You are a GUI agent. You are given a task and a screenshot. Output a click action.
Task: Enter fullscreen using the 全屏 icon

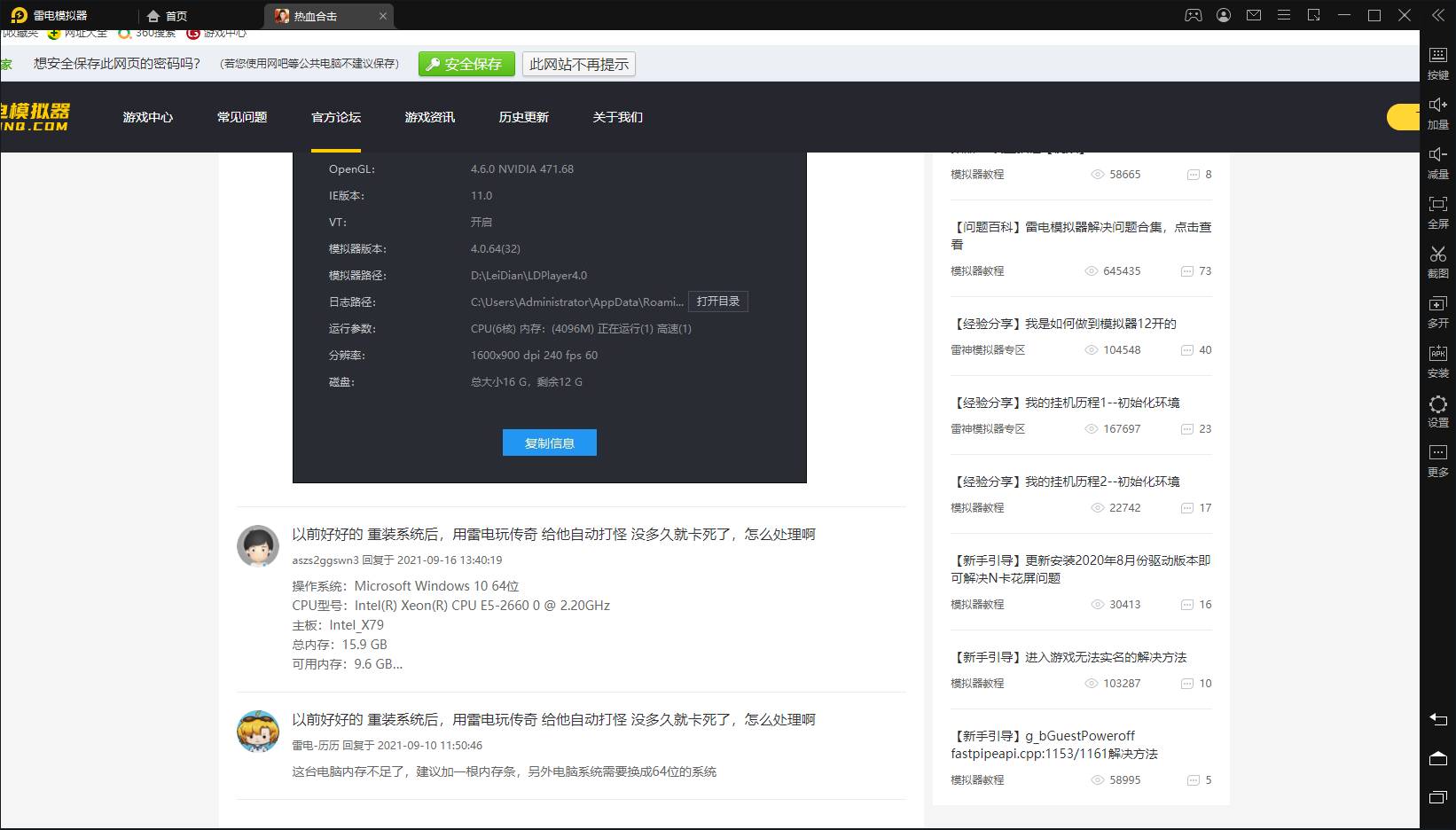(x=1437, y=211)
